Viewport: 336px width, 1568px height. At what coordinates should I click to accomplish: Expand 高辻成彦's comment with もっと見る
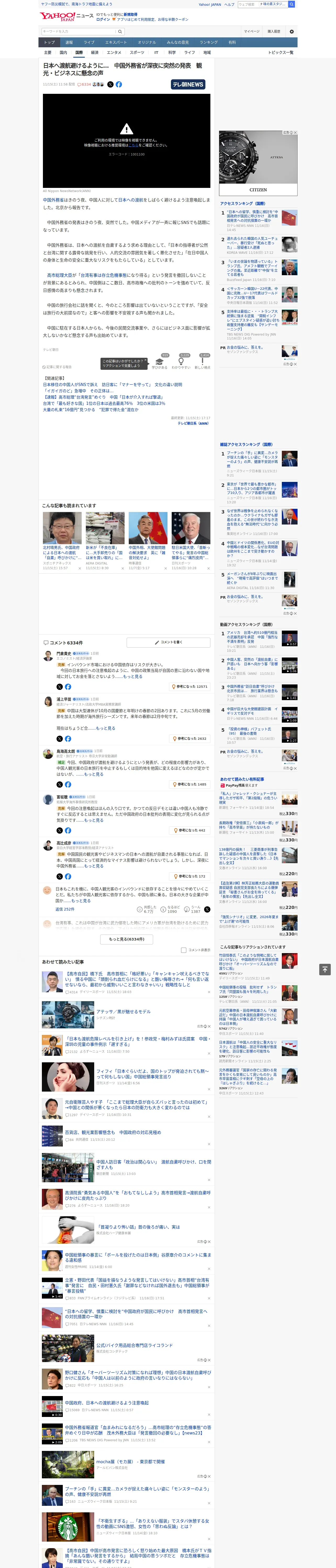(94, 866)
